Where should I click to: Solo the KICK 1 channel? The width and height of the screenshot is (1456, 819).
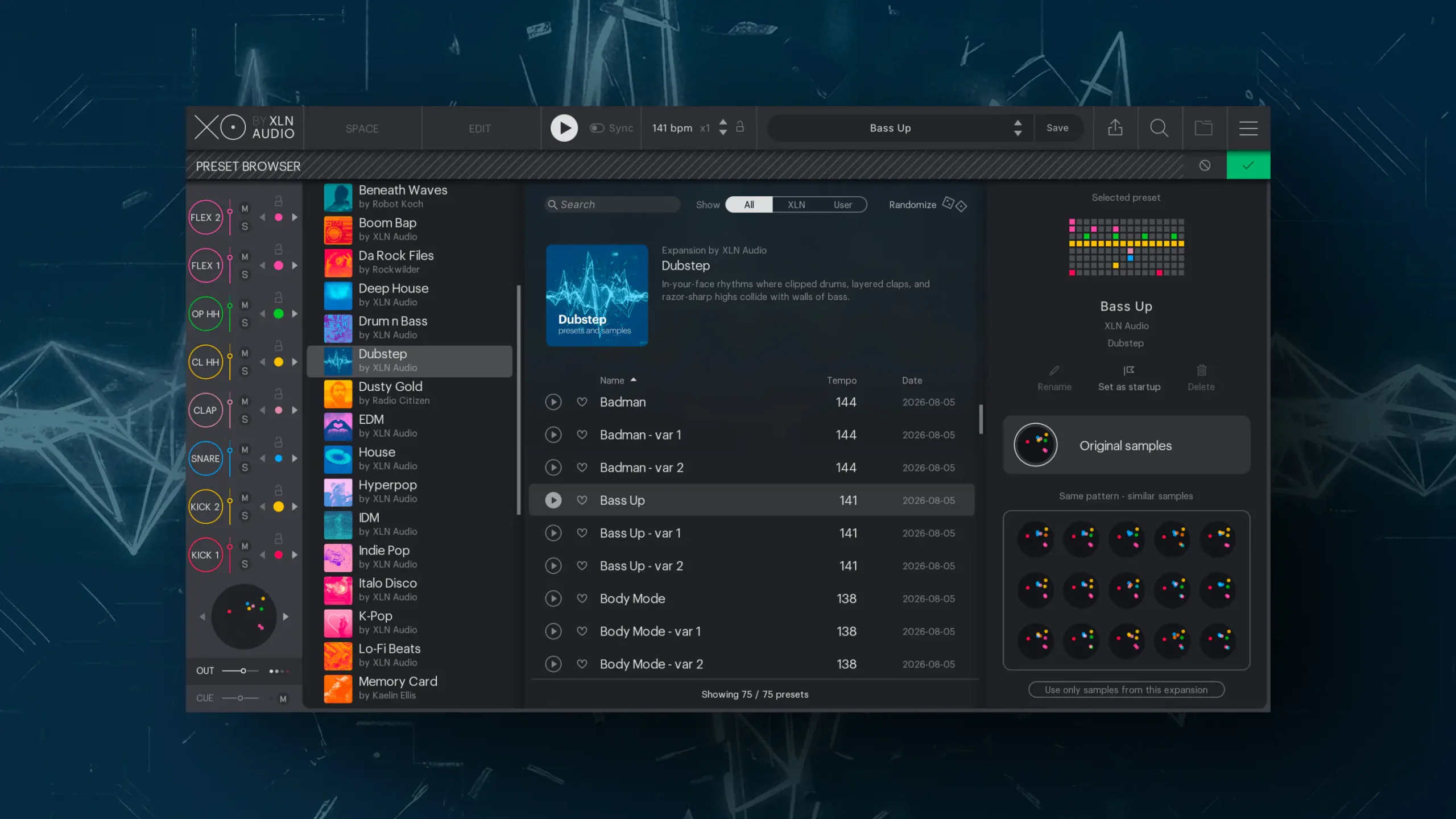245,564
